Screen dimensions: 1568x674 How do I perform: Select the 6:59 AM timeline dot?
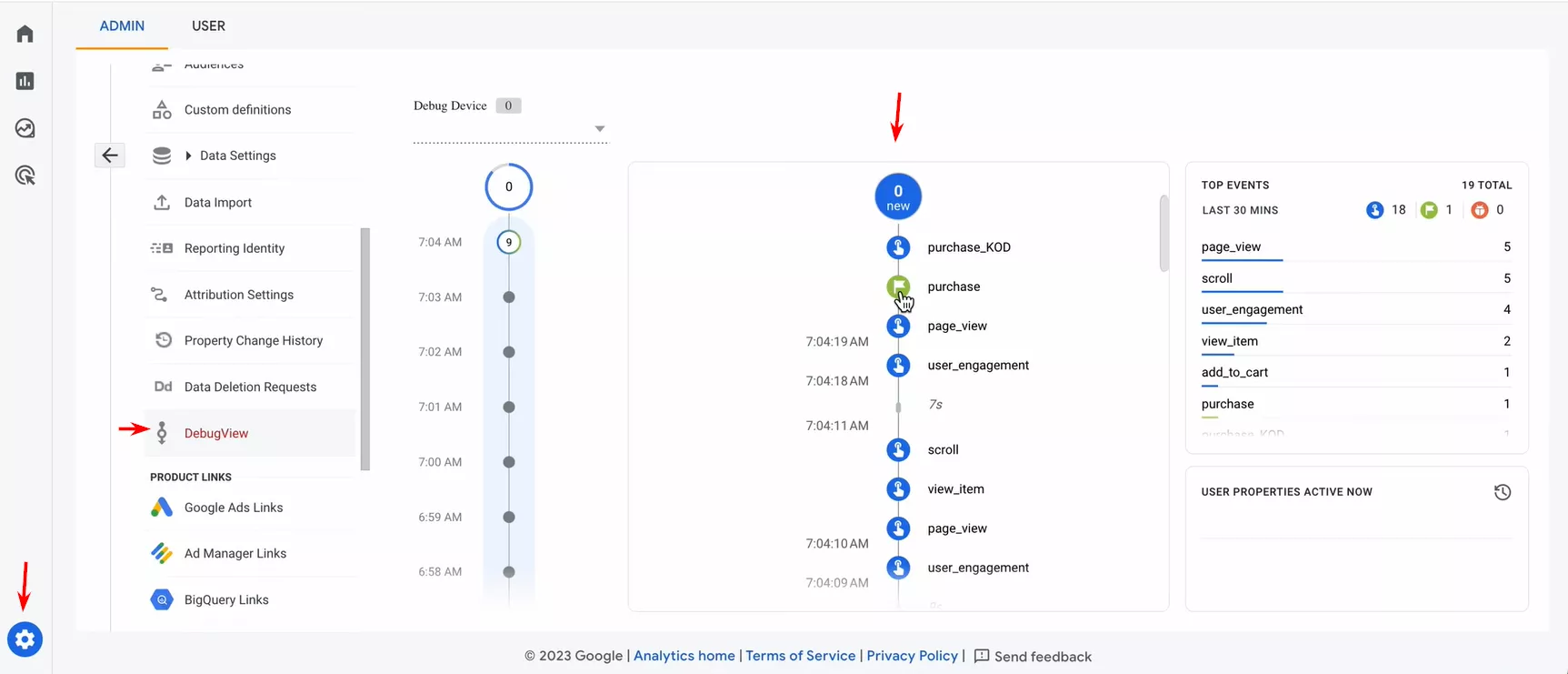click(x=509, y=518)
